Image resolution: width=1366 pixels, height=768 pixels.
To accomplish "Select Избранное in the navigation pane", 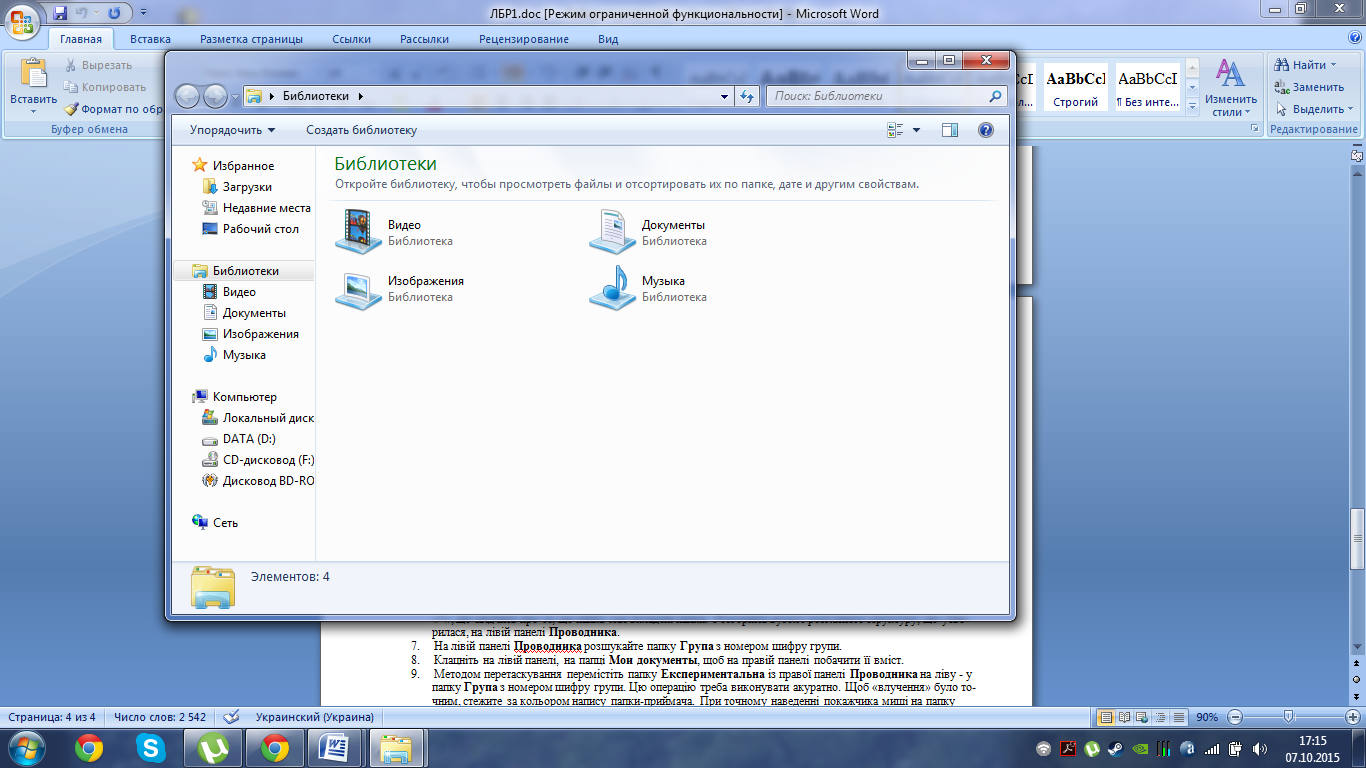I will click(233, 165).
